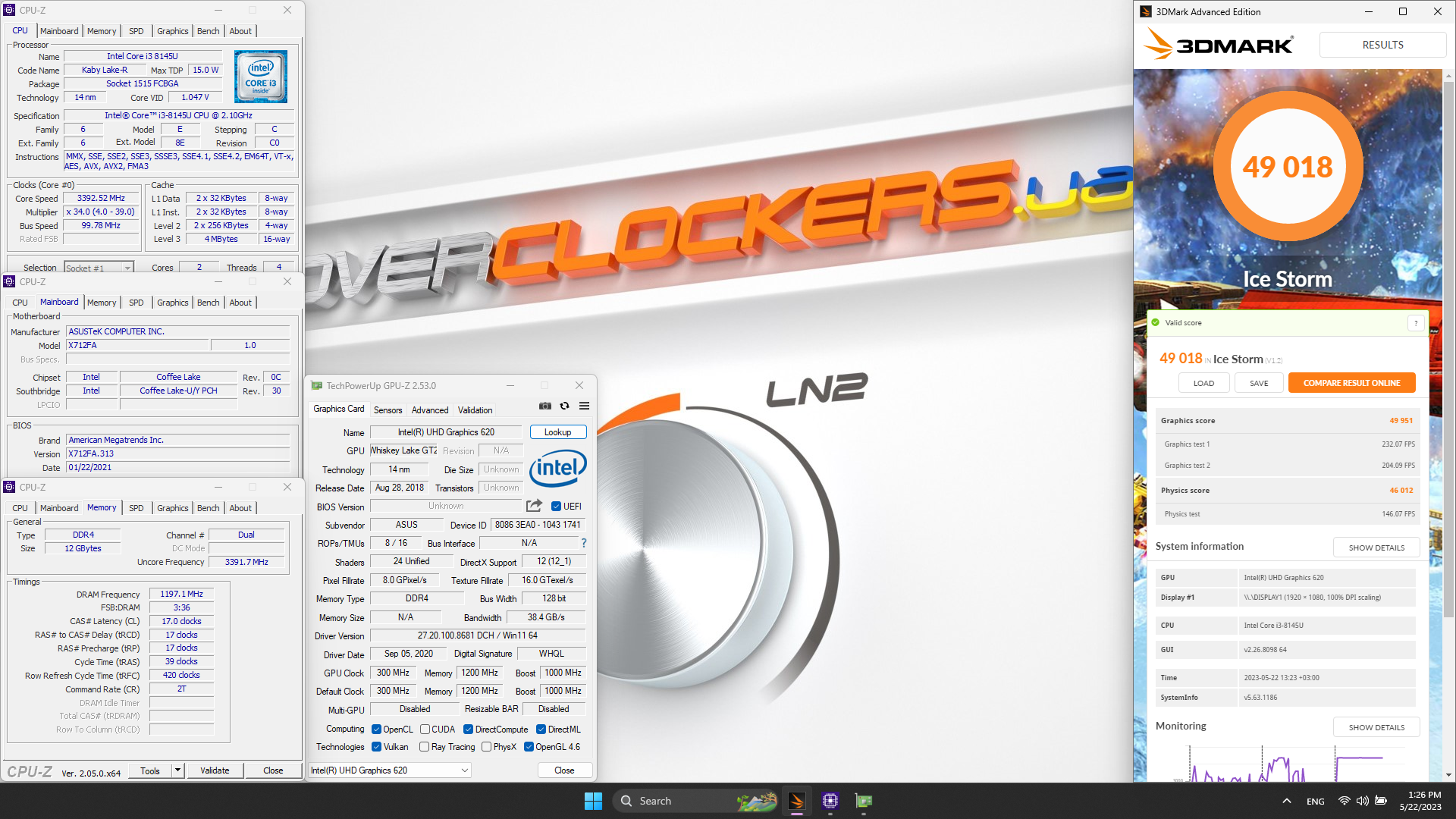Open Graphics tab in middle CPU-Z window
Screen dimensions: 1456x819
172,303
